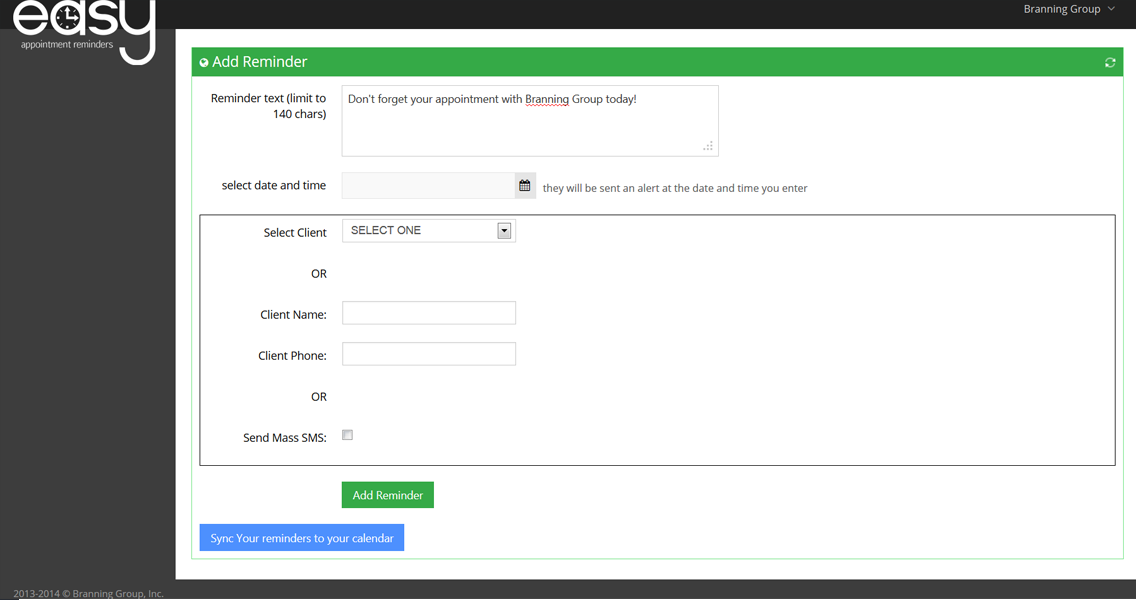
Task: Click the 'Client Name:' label
Action: [293, 314]
